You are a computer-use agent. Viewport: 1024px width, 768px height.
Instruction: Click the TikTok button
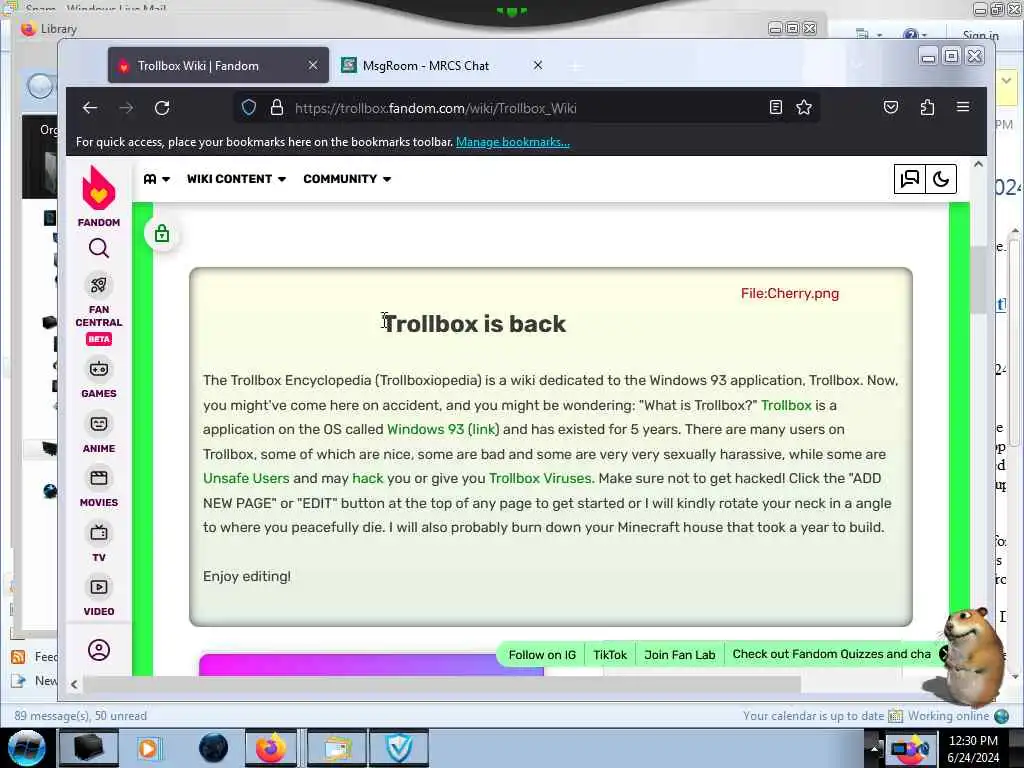click(610, 654)
